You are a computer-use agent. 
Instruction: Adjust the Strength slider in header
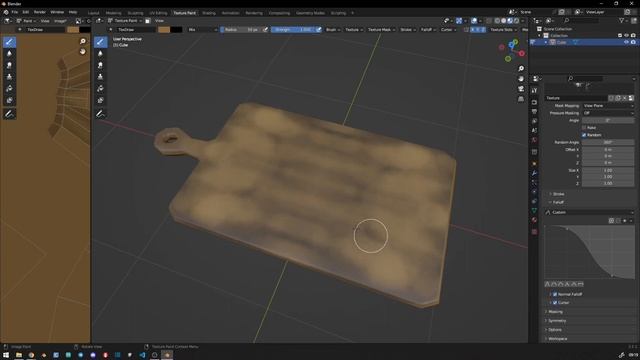pyautogui.click(x=293, y=29)
